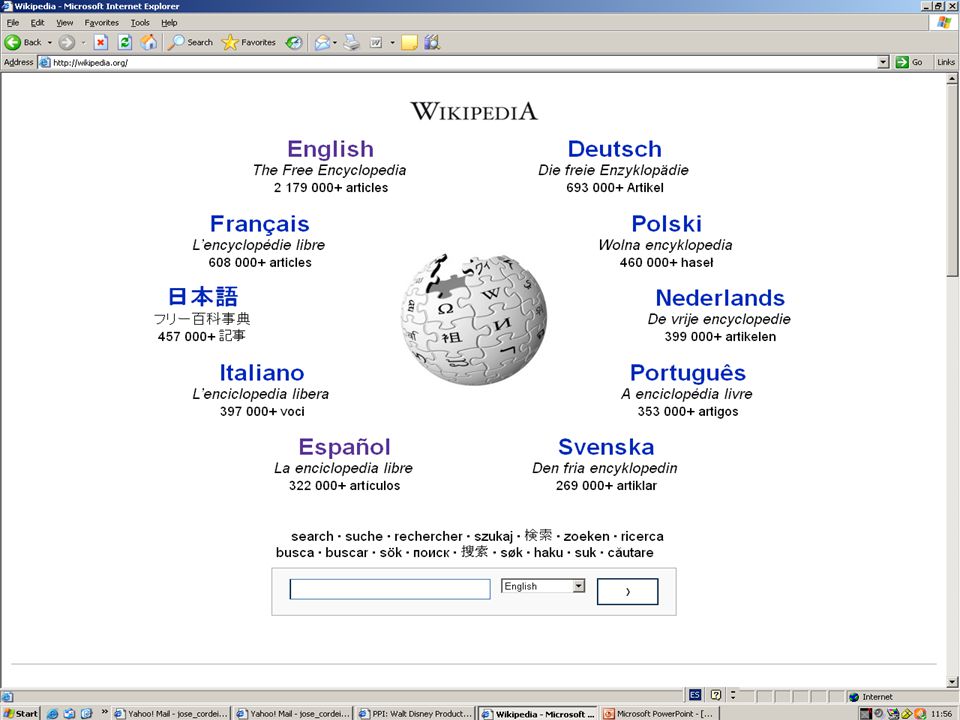
Task: Open the View menu
Action: [65, 23]
